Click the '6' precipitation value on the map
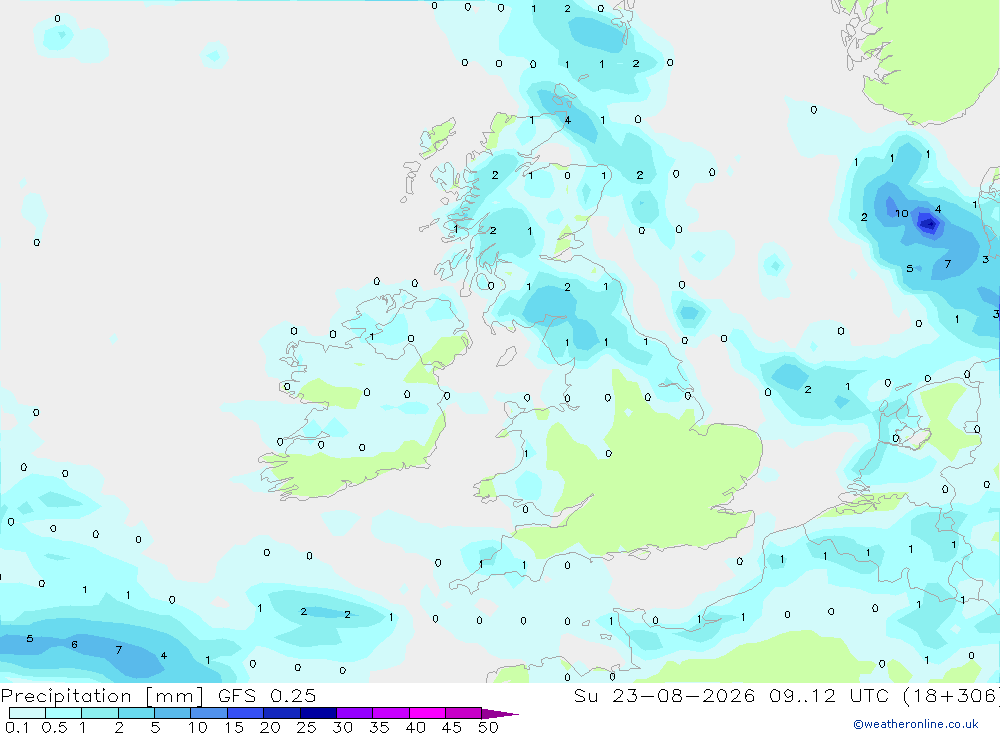Image resolution: width=1000 pixels, height=733 pixels. coord(74,645)
